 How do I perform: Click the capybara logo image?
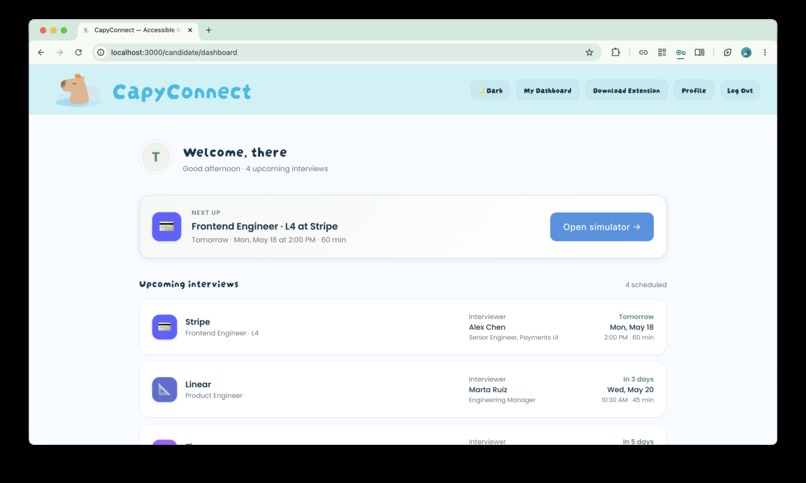78,90
